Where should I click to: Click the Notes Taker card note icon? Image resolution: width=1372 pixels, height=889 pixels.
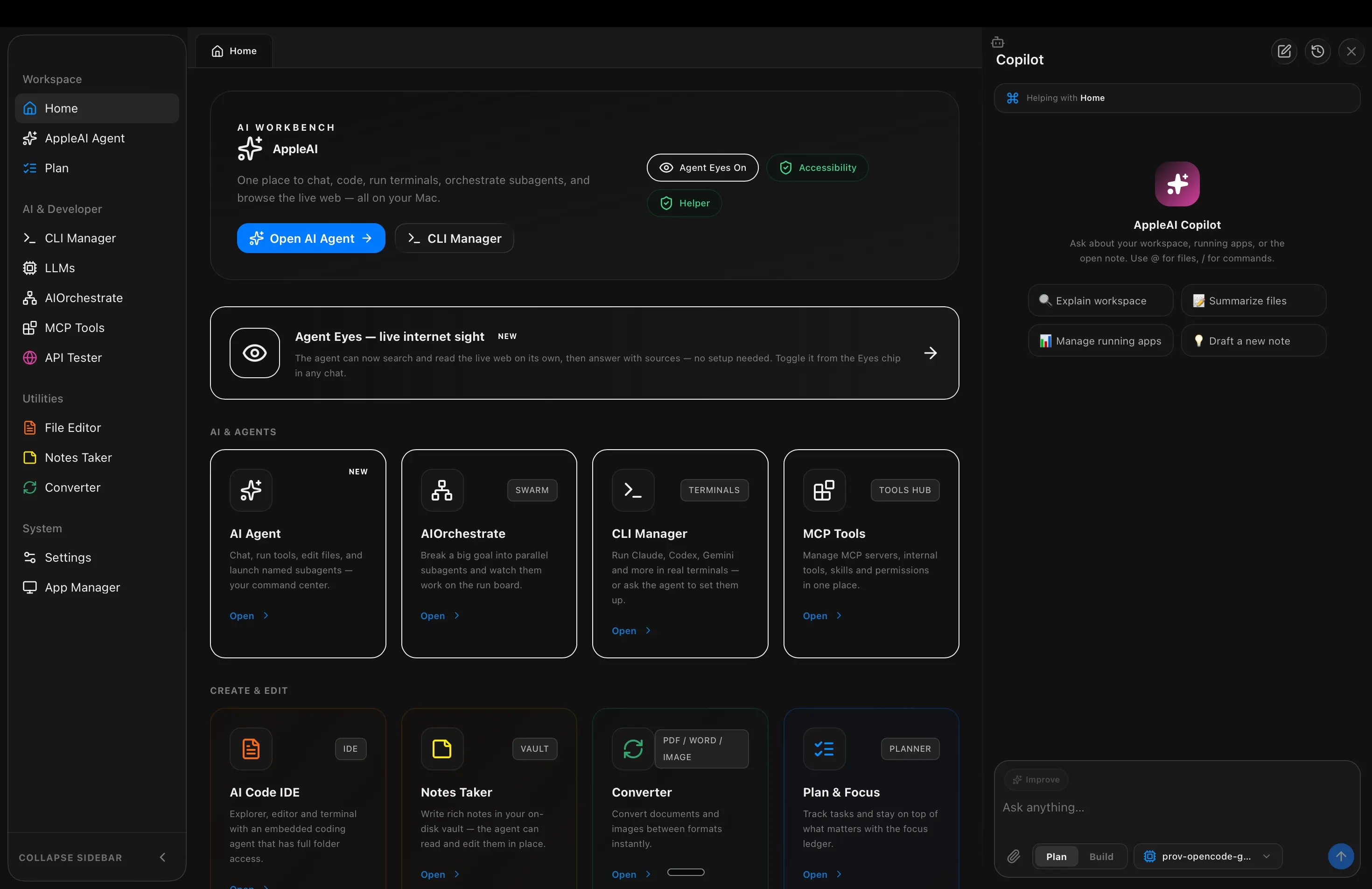(441, 749)
